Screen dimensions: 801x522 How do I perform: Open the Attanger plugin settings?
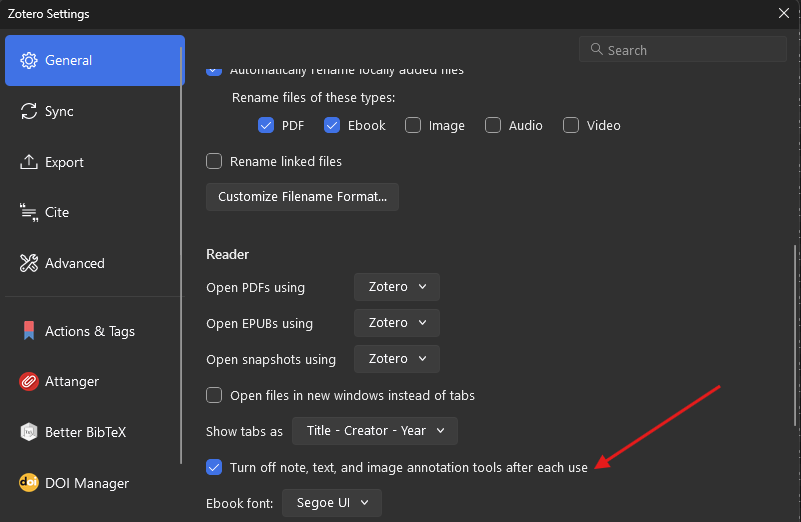point(93,382)
